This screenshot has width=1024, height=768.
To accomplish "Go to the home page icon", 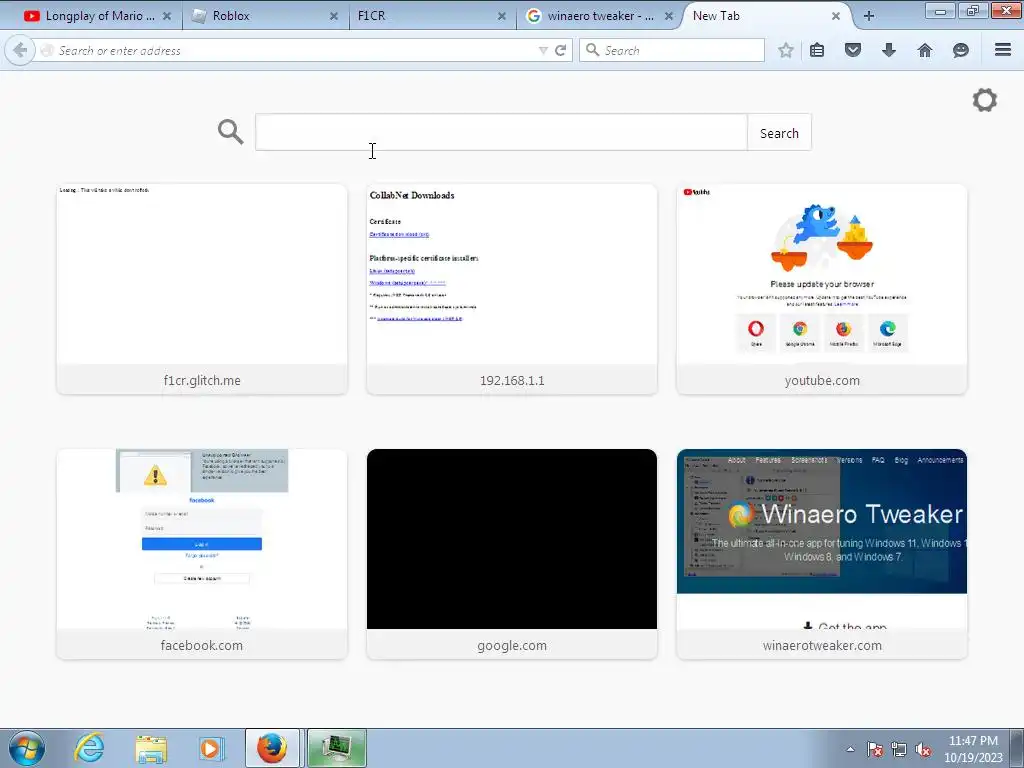I will (925, 50).
